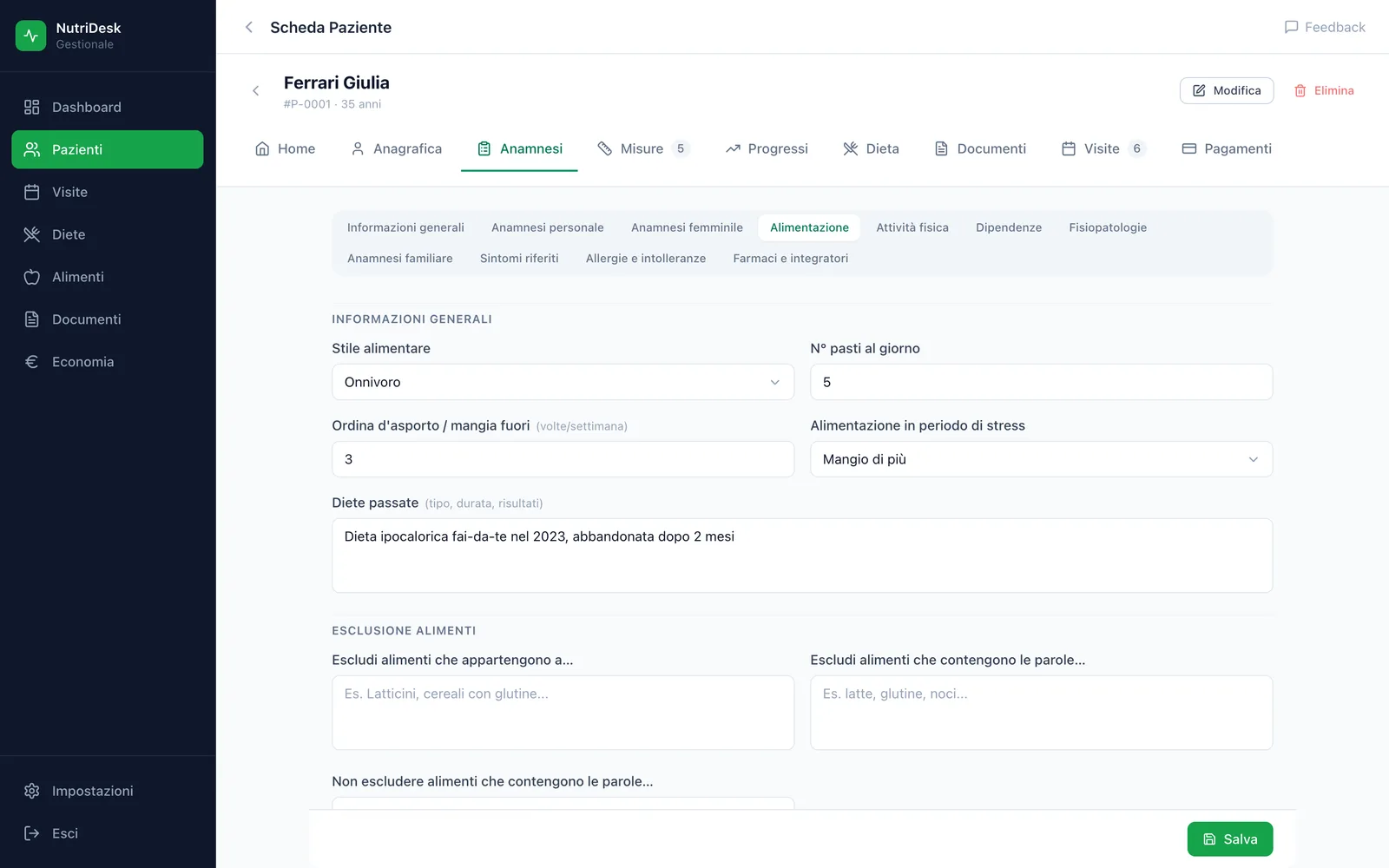The image size is (1389, 868).
Task: Click back chevron beside Ferrari Giulia
Action: pyautogui.click(x=255, y=90)
